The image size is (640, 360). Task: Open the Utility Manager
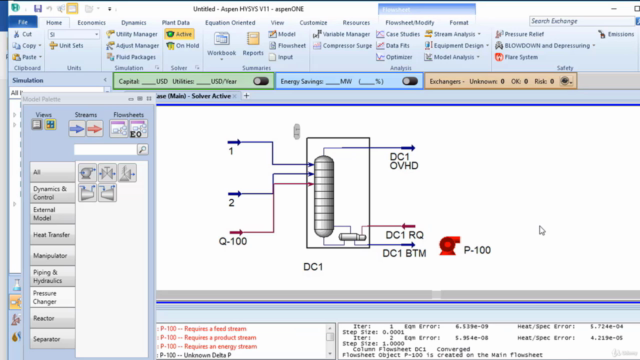132,34
